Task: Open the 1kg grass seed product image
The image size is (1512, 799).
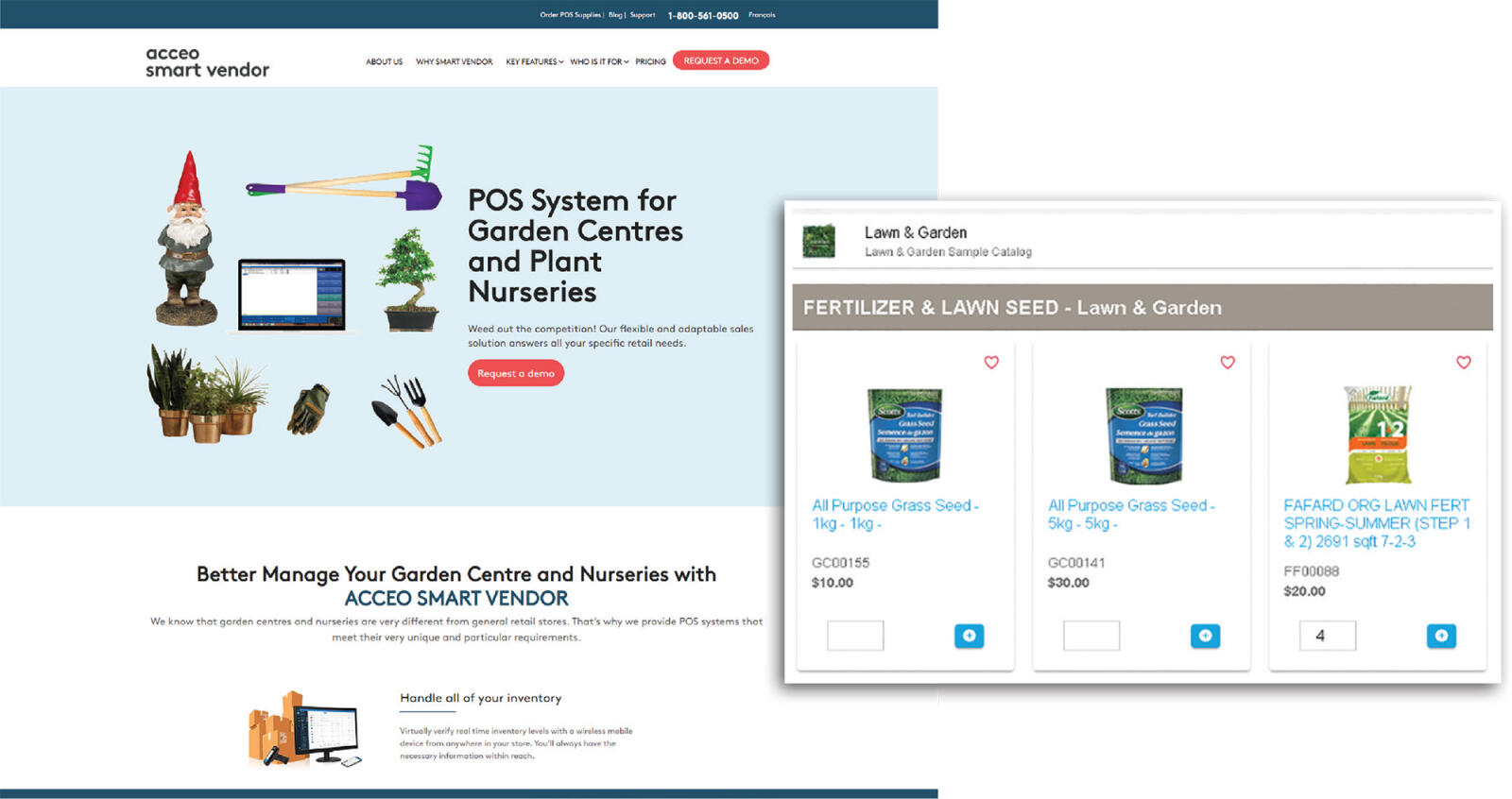Action: pos(904,434)
